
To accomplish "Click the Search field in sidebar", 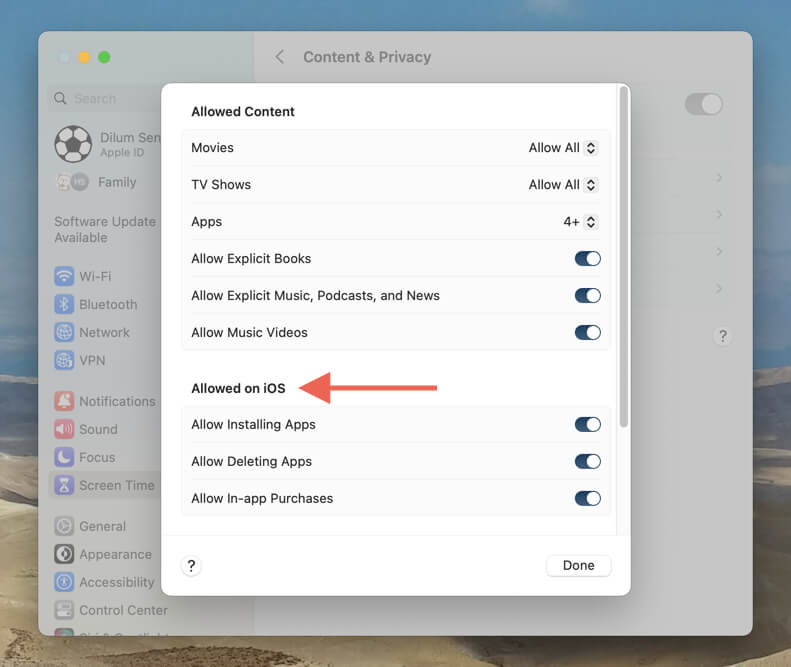I will tap(106, 98).
